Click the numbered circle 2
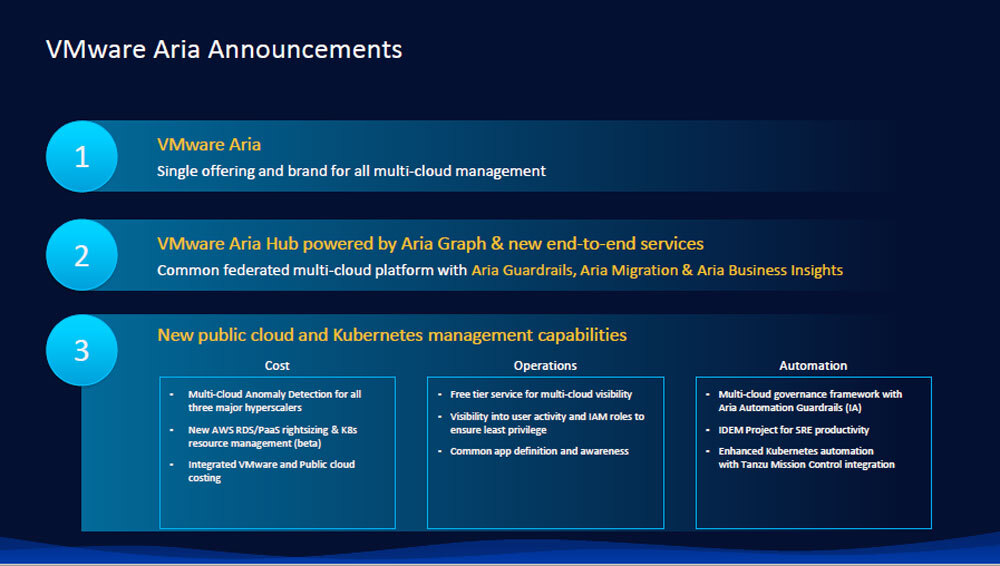The height and width of the screenshot is (566, 1000). (x=82, y=255)
